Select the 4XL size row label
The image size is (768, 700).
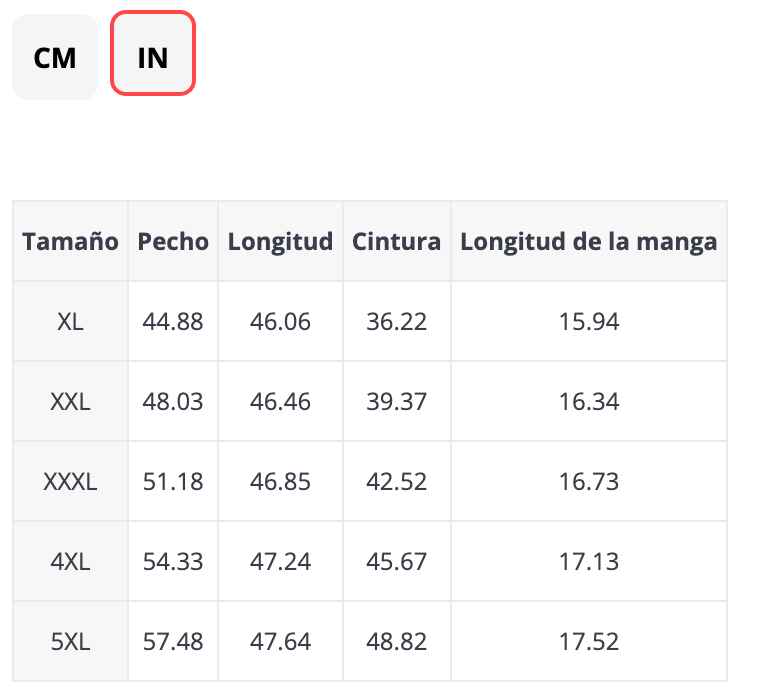click(x=71, y=562)
